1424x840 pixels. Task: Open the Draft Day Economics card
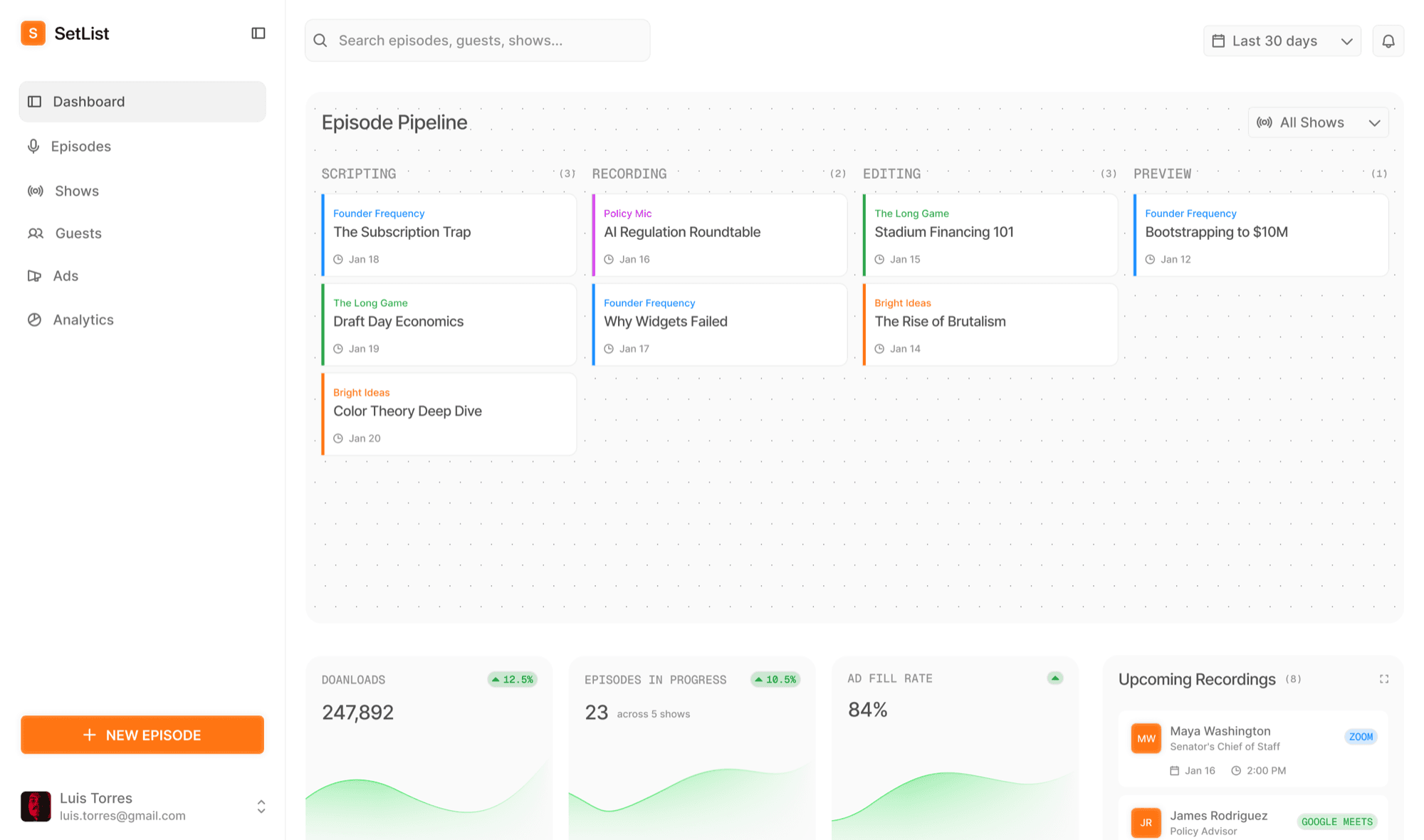tap(449, 325)
